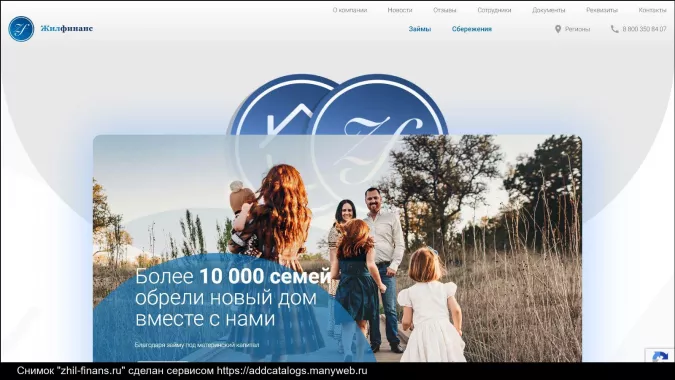Click the family photo banner
This screenshot has height=380, width=675.
click(337, 248)
